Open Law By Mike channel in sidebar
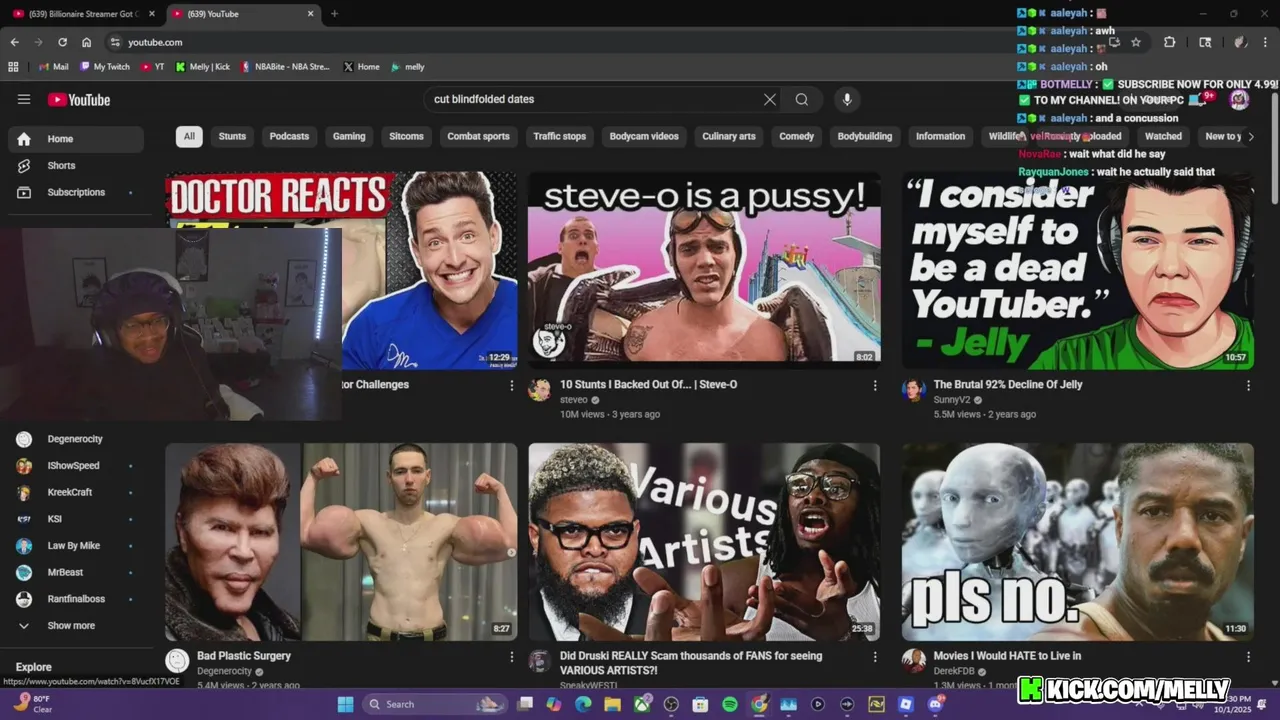1280x720 pixels. tap(75, 546)
